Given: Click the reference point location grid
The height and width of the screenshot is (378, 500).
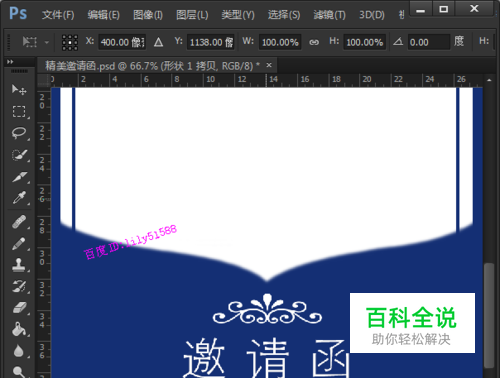Looking at the screenshot, I should pos(70,42).
